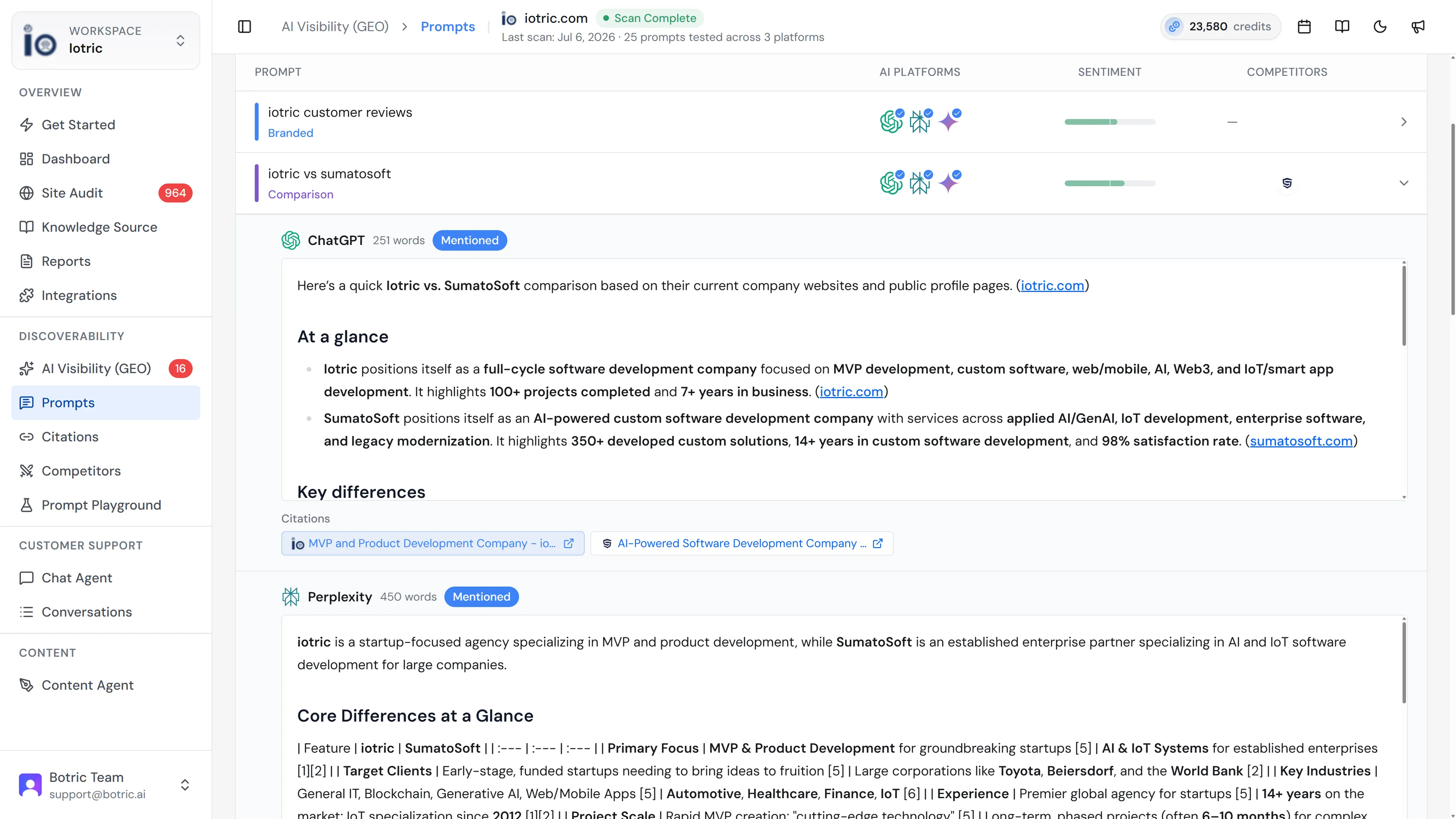The width and height of the screenshot is (1456, 819).
Task: Click Gemini icon in customer reviews row
Action: click(949, 121)
